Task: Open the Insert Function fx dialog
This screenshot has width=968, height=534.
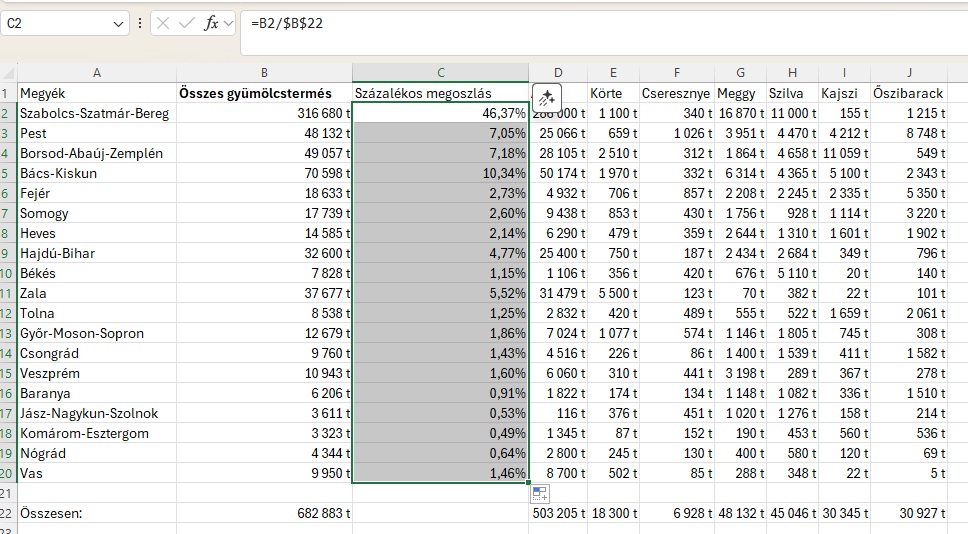Action: point(211,23)
